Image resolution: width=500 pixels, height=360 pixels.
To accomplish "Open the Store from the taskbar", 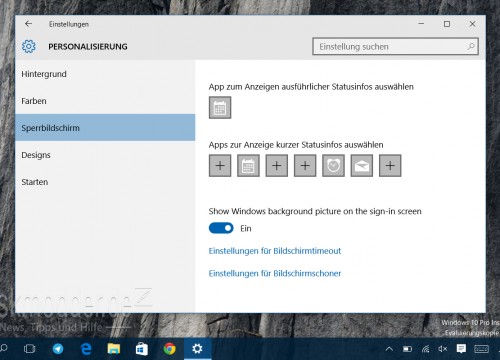I will click(142, 349).
